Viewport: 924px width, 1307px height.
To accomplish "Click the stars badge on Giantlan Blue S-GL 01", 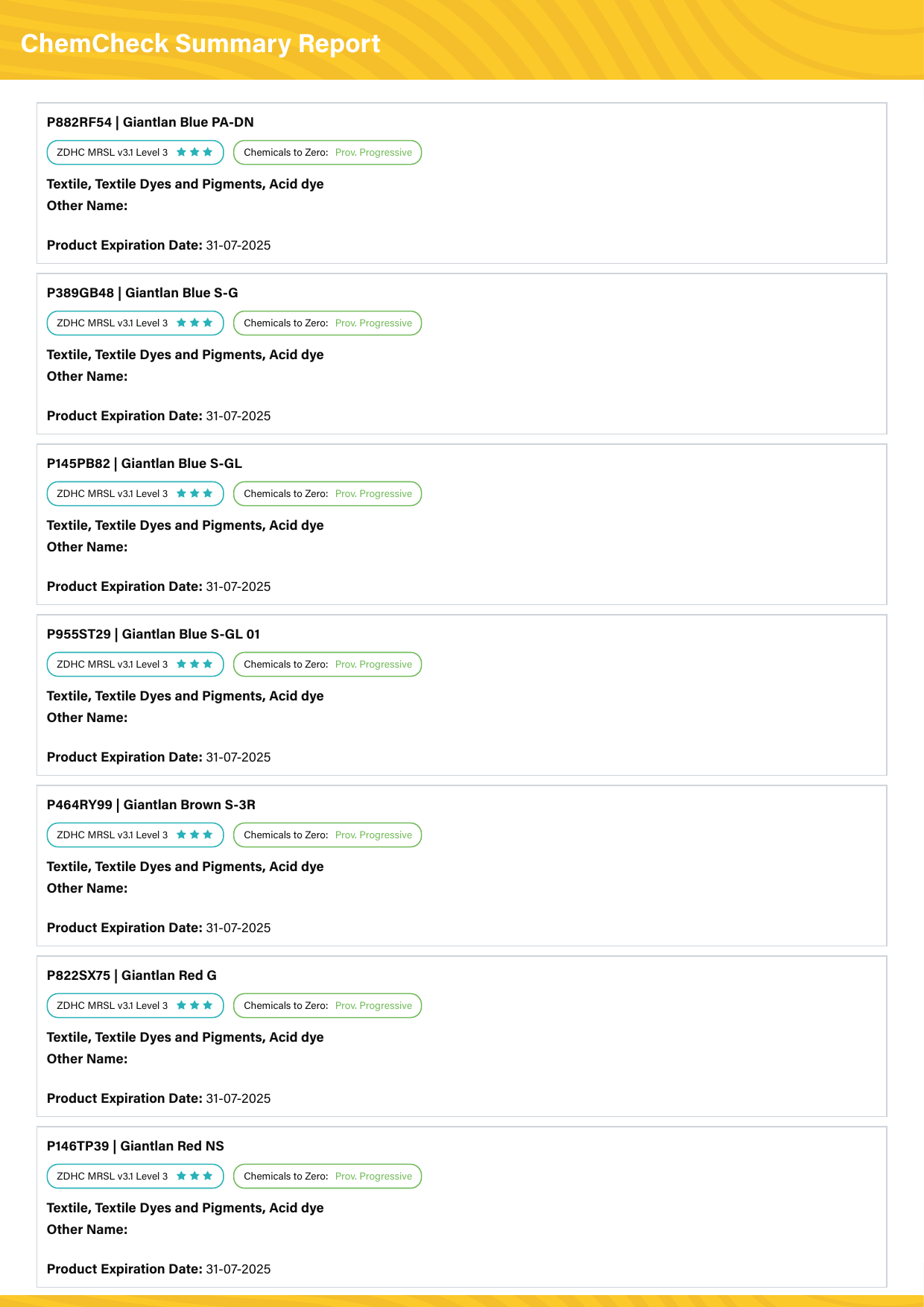I will [x=194, y=664].
